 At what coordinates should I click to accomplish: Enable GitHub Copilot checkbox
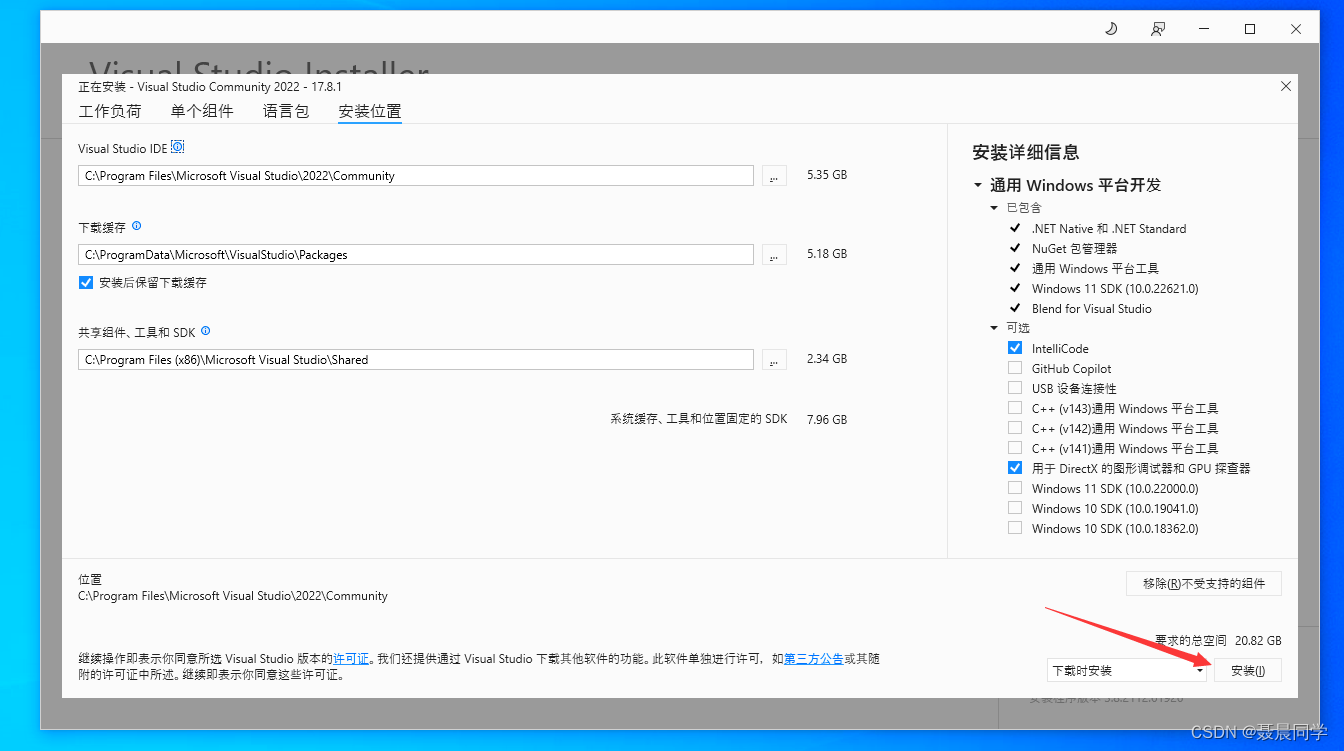point(1015,368)
